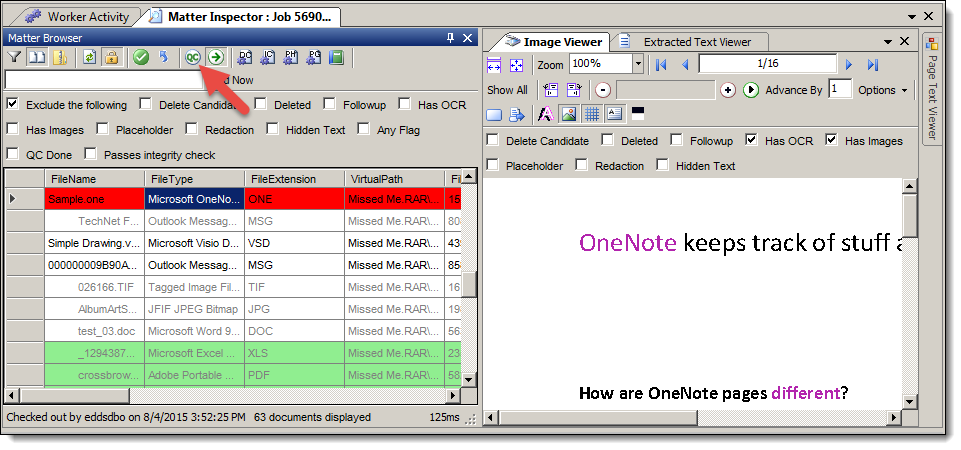The width and height of the screenshot is (961, 450).
Task: Click the green right-arrow circle icon
Action: click(215, 58)
